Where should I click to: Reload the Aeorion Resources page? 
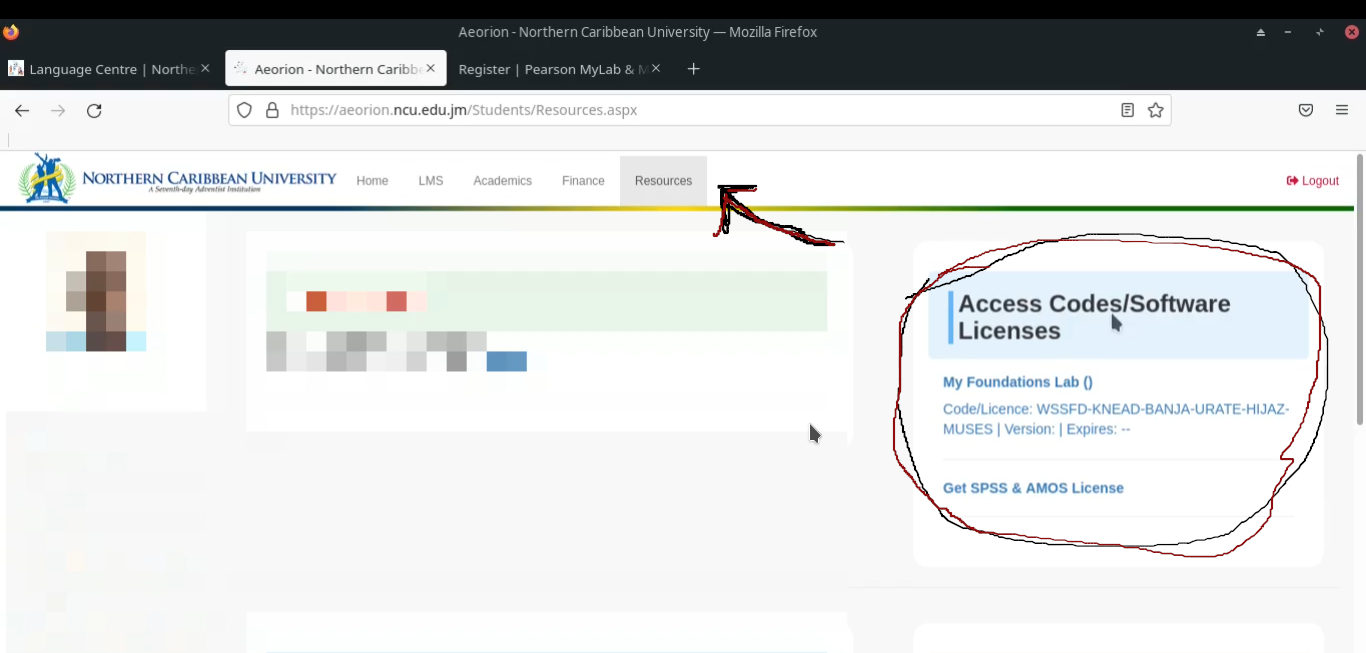(x=94, y=110)
